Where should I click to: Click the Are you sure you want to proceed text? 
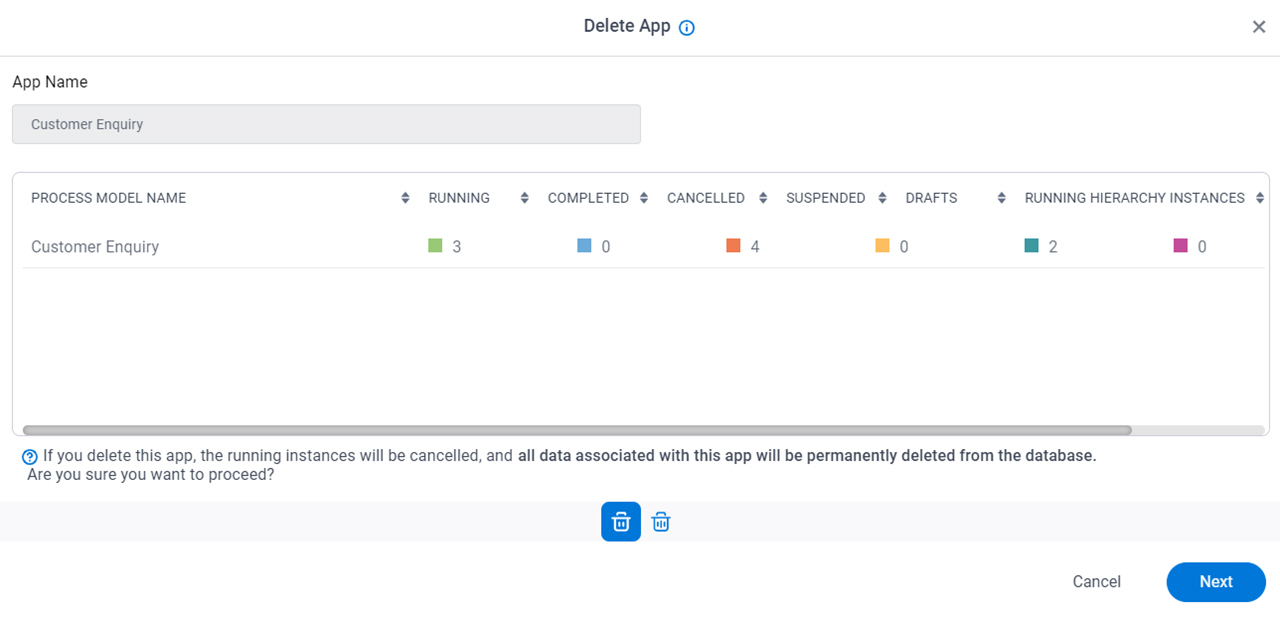tap(151, 475)
